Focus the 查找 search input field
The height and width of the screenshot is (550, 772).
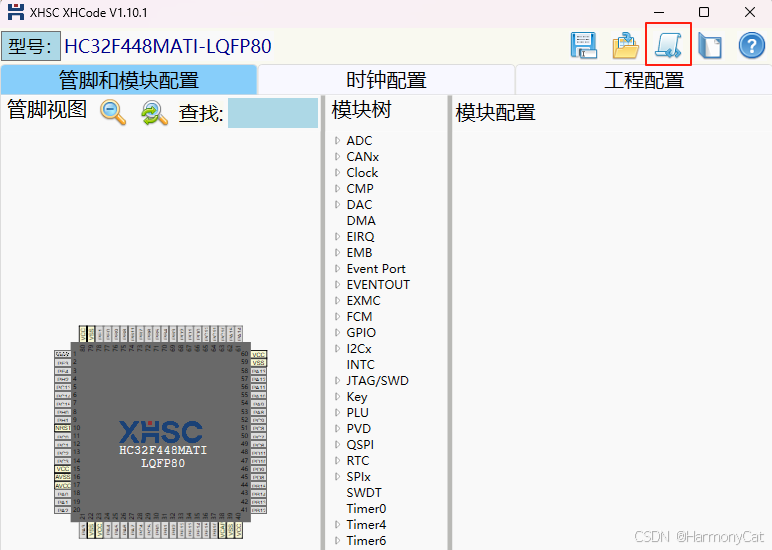(273, 113)
